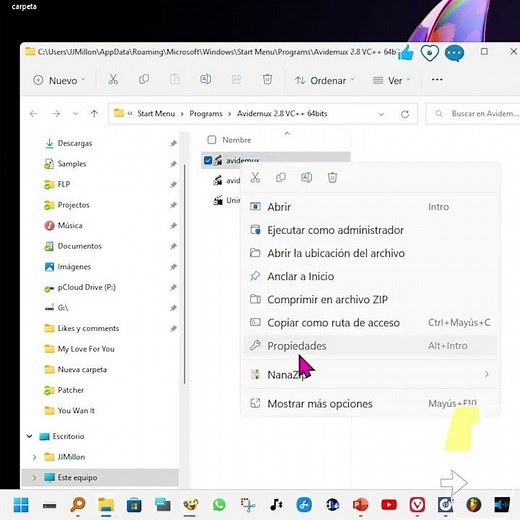Open the Snipping Tool taskbar icon
Screen dimensions: 520x520
pyautogui.click(x=248, y=505)
